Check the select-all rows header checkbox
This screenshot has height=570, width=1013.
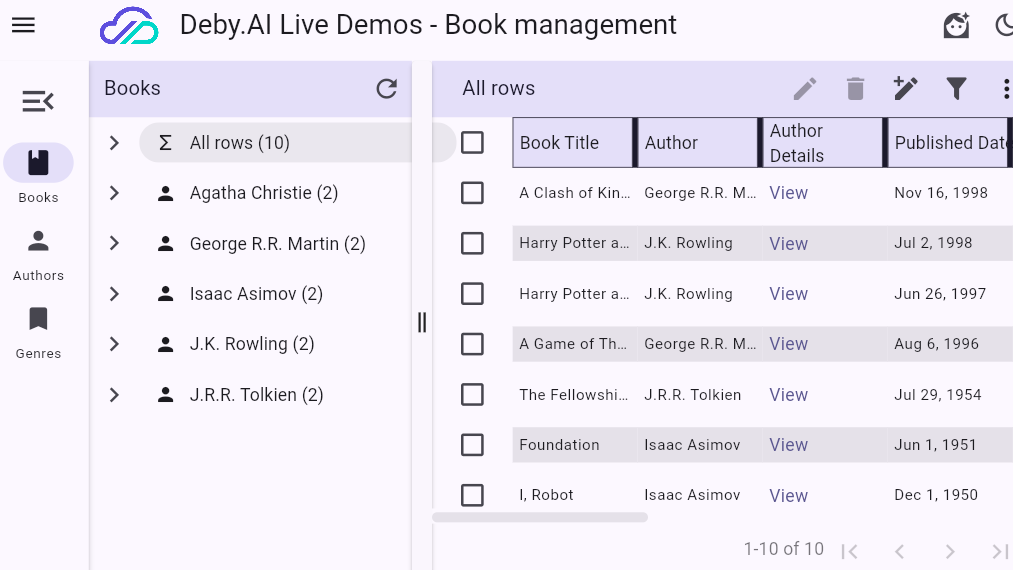click(x=472, y=143)
